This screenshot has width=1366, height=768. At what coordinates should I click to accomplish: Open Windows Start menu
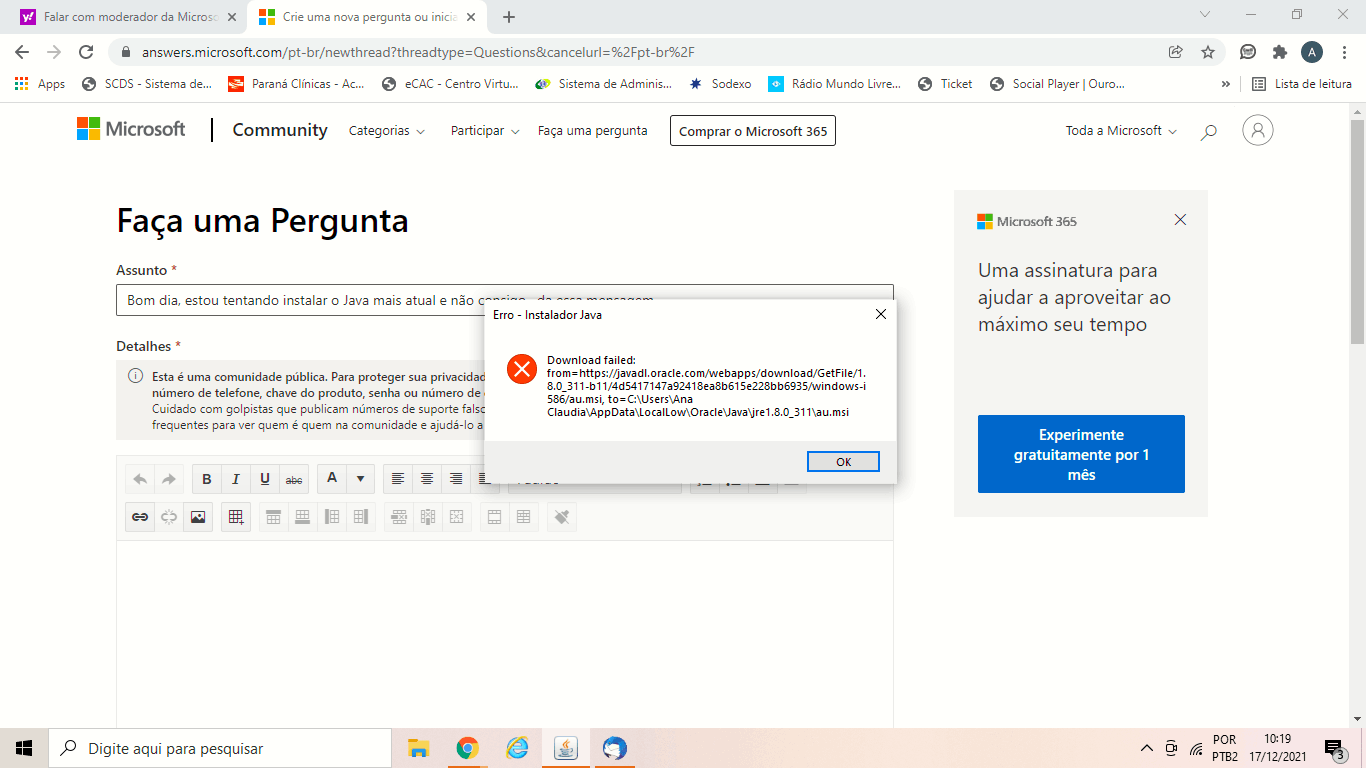24,748
